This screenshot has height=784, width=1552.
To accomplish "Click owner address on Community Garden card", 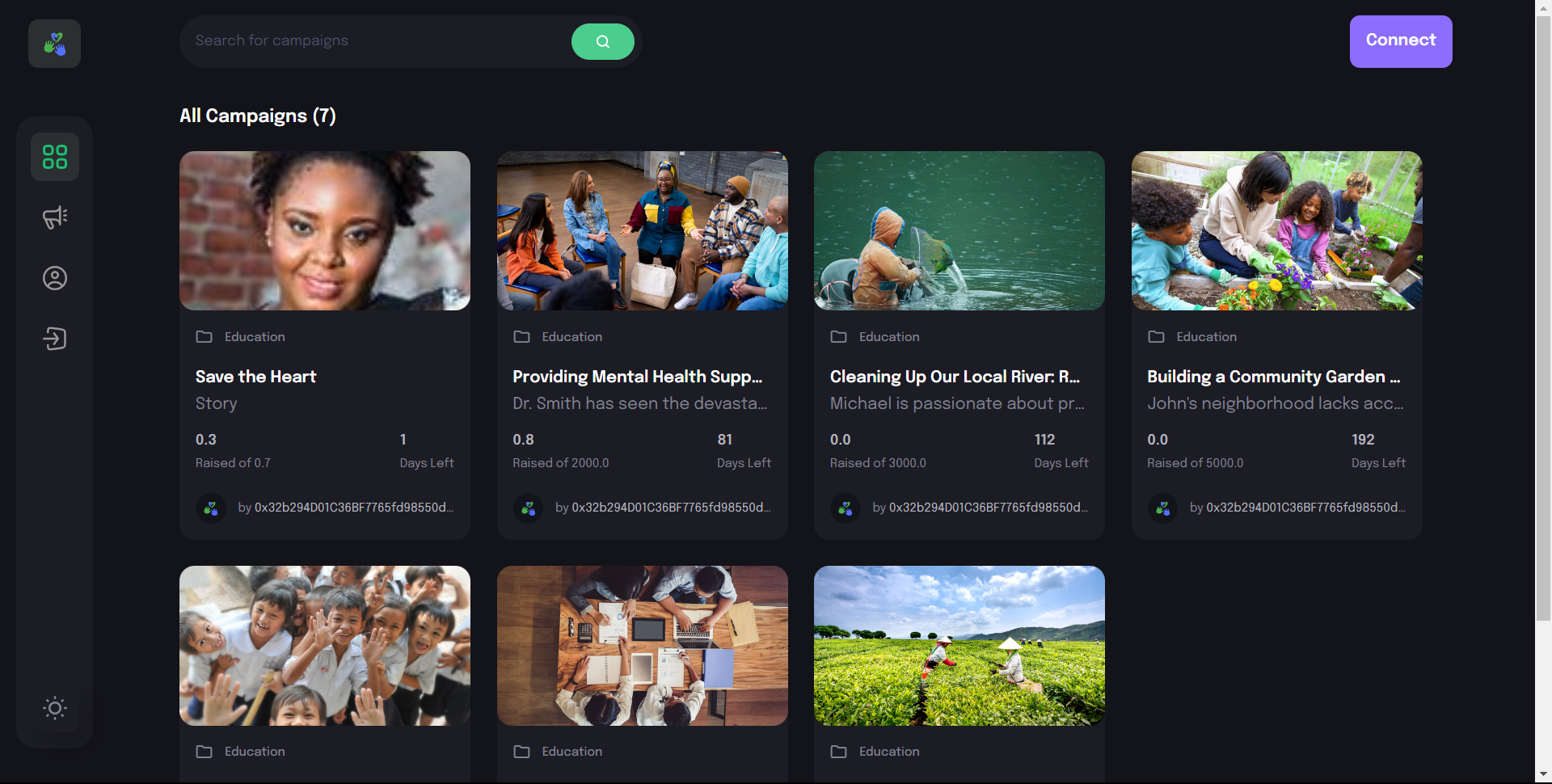I will pyautogui.click(x=1305, y=508).
